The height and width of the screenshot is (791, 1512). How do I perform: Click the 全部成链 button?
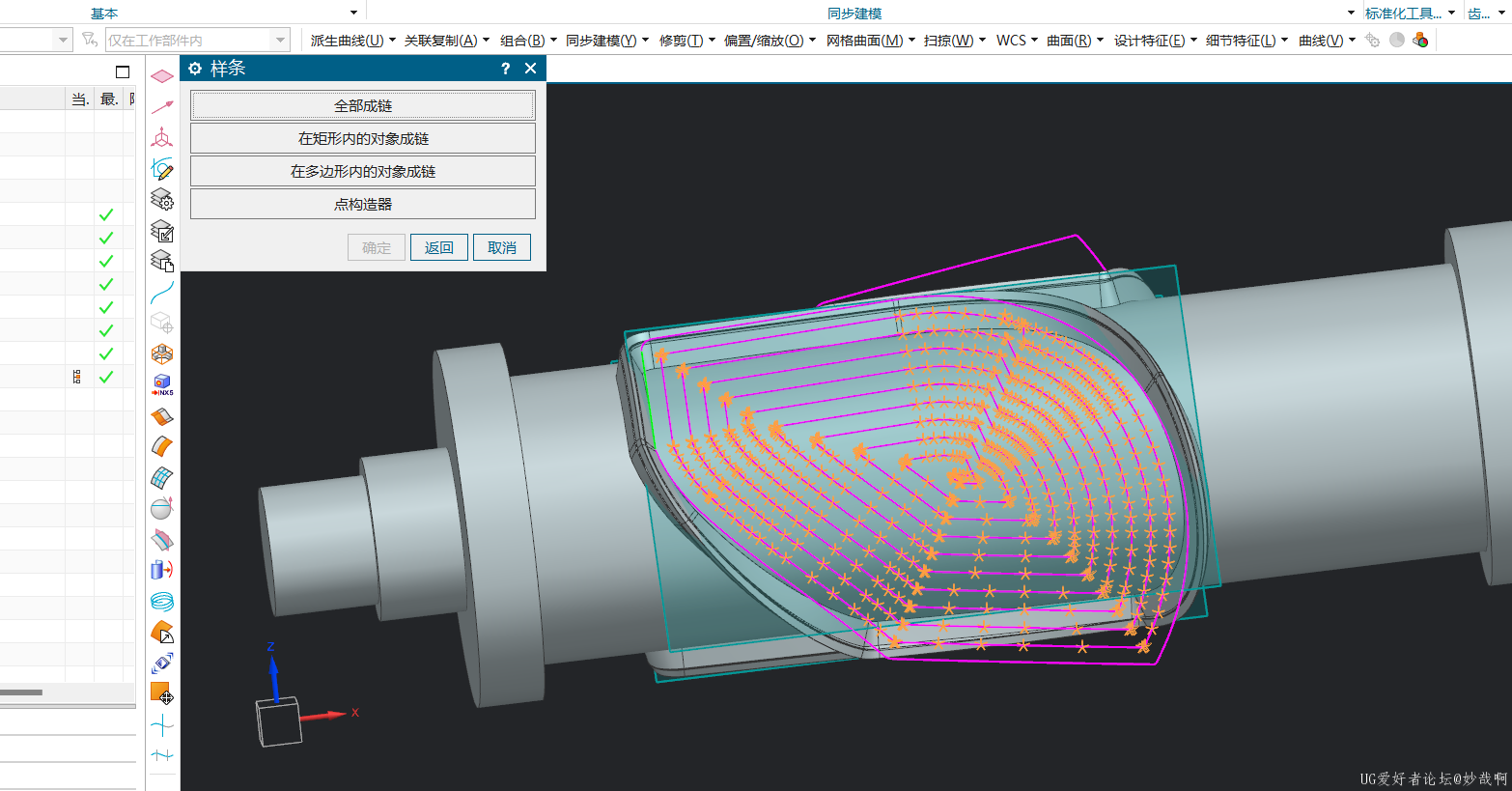(x=363, y=105)
